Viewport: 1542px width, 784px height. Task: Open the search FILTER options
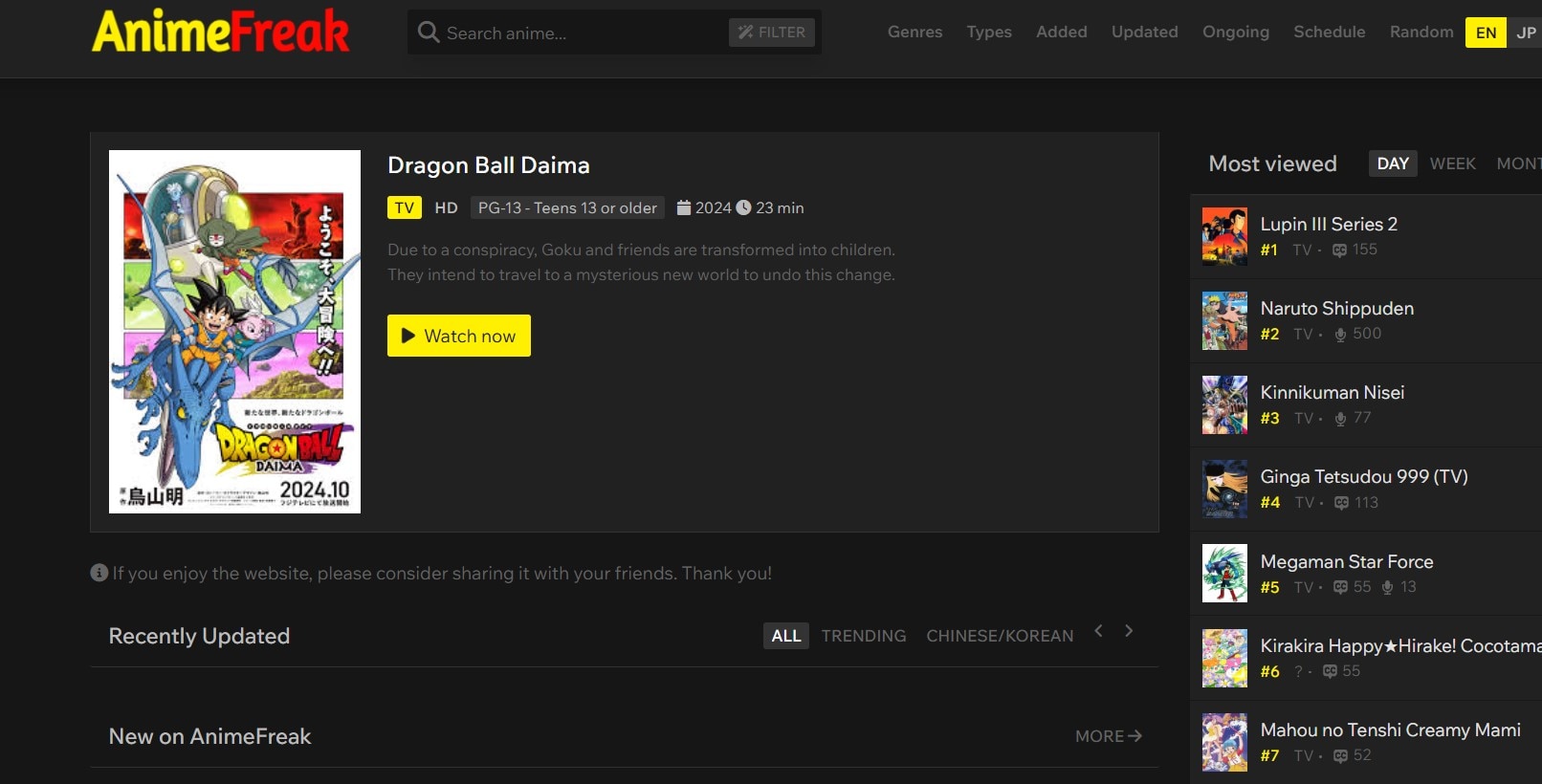coord(772,33)
